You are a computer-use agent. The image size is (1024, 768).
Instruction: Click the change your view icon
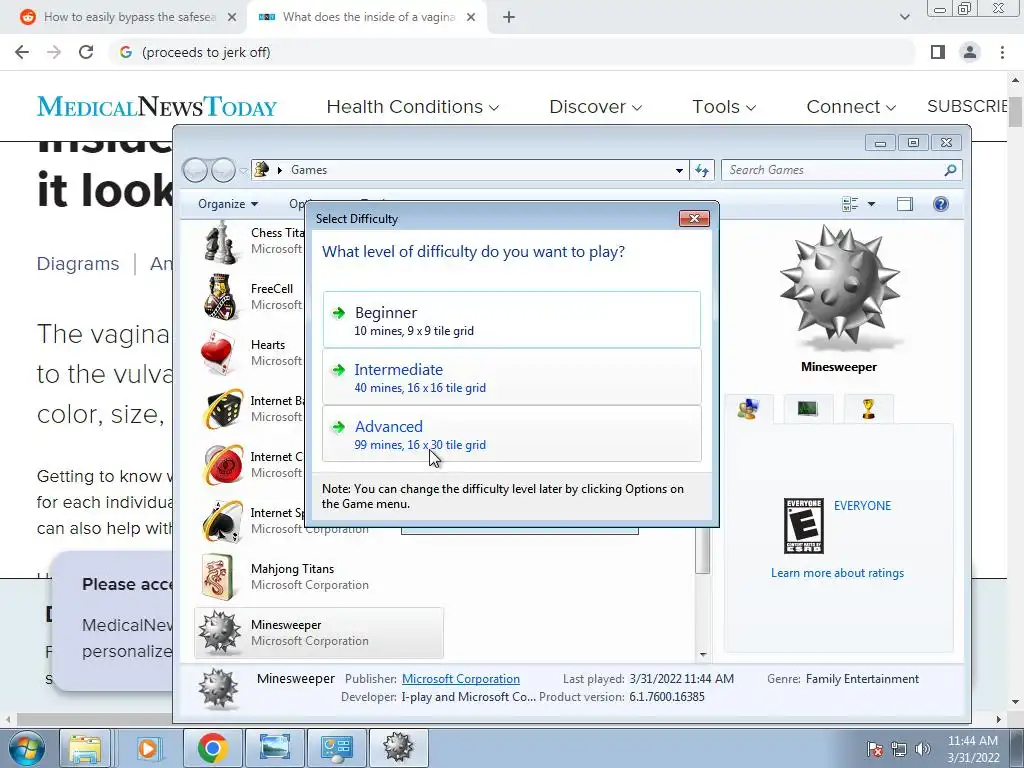pyautogui.click(x=850, y=204)
